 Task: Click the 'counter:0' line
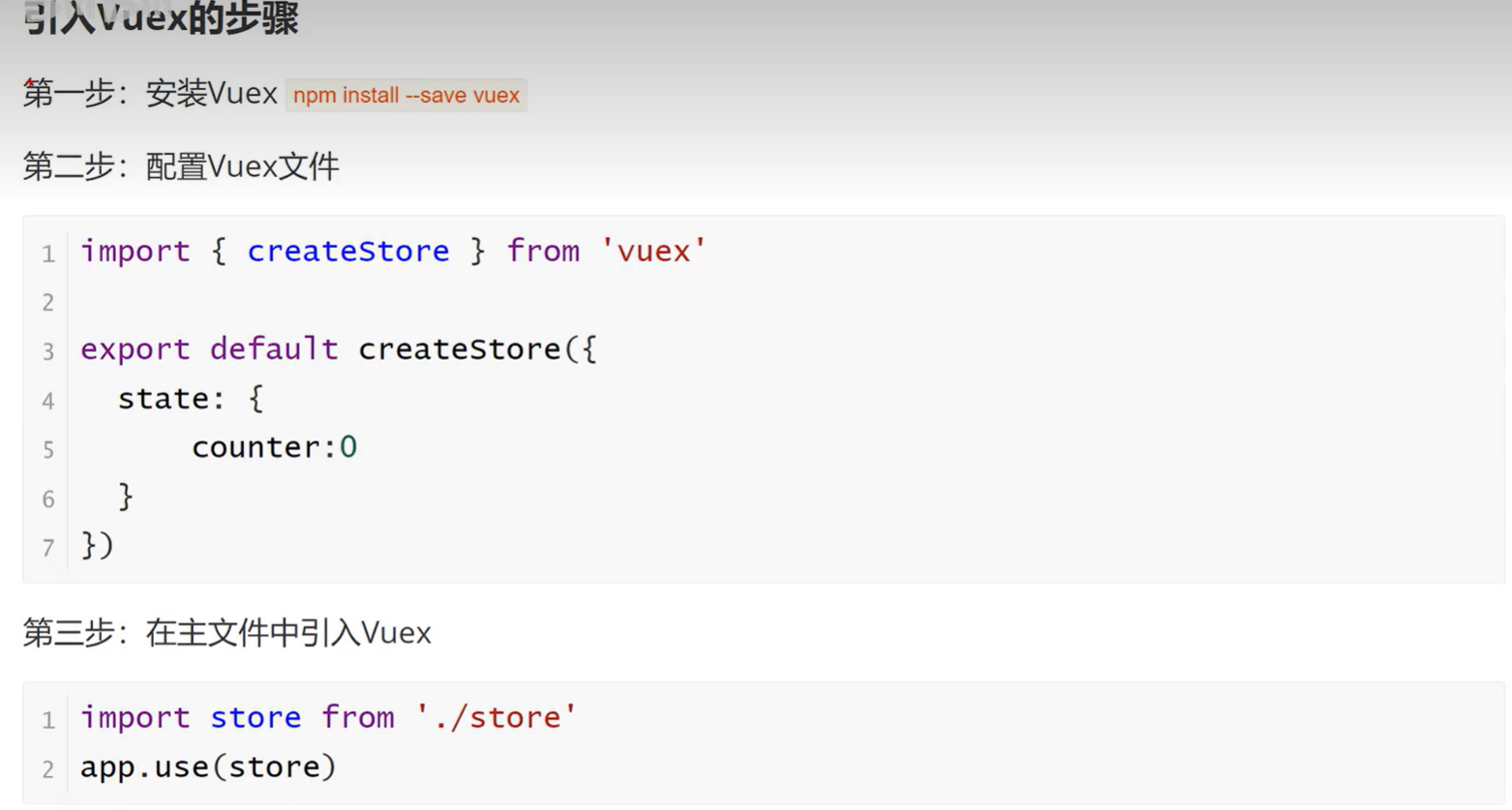(275, 447)
